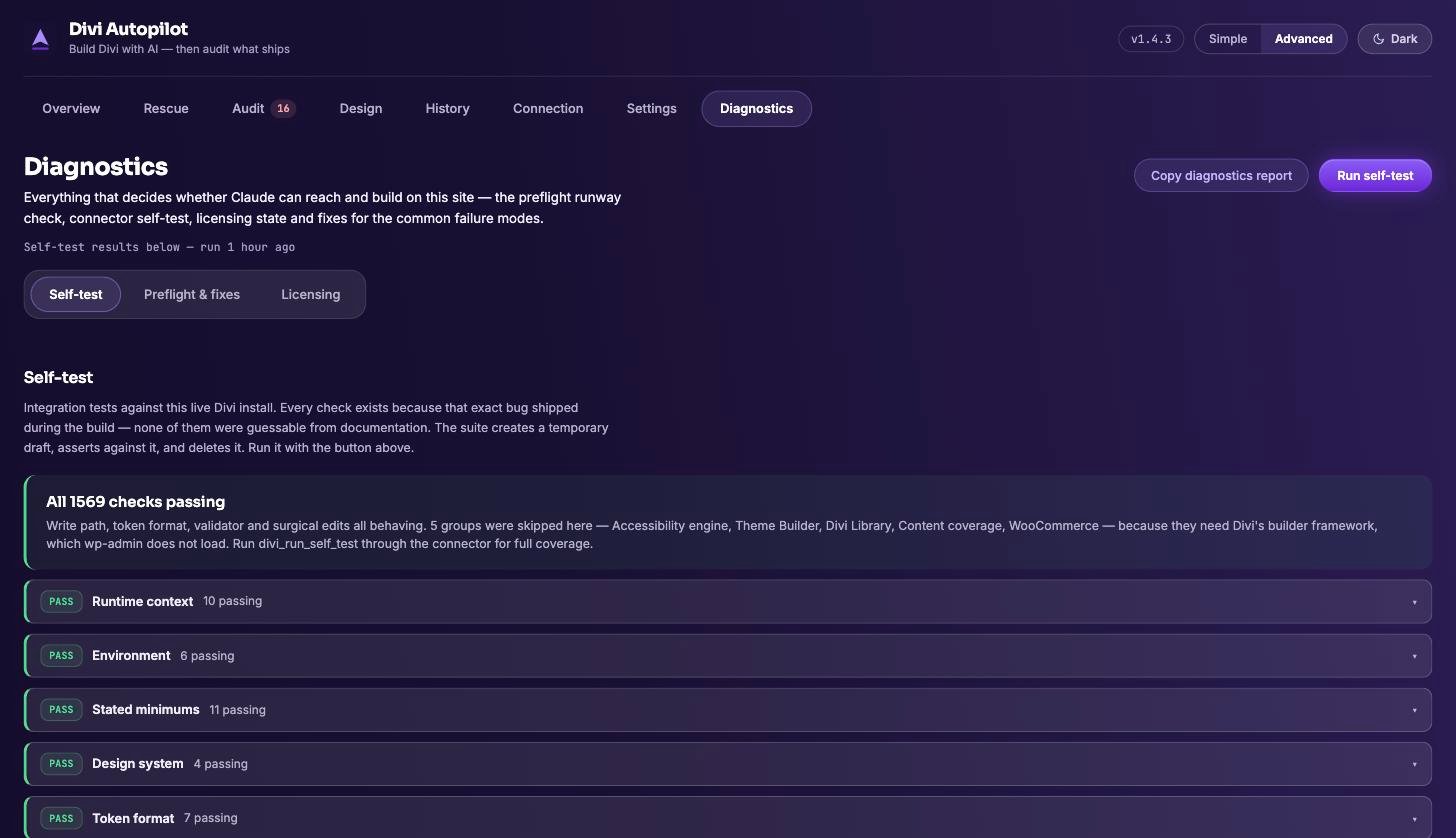This screenshot has height=838, width=1456.
Task: Click PASS badge on Runtime context row
Action: [61, 601]
